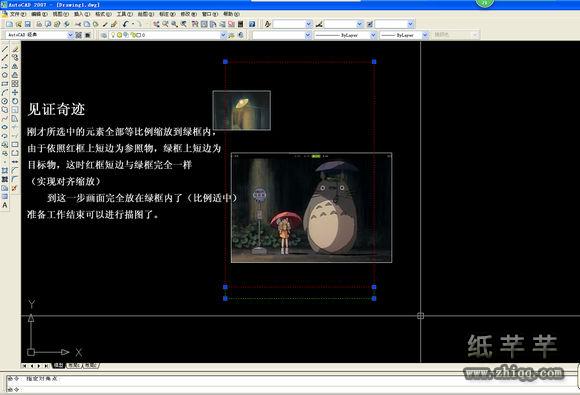Screen dimensions: 580x395
Task: Toggle the layer lightbulb on/off icon
Action: 114,35
